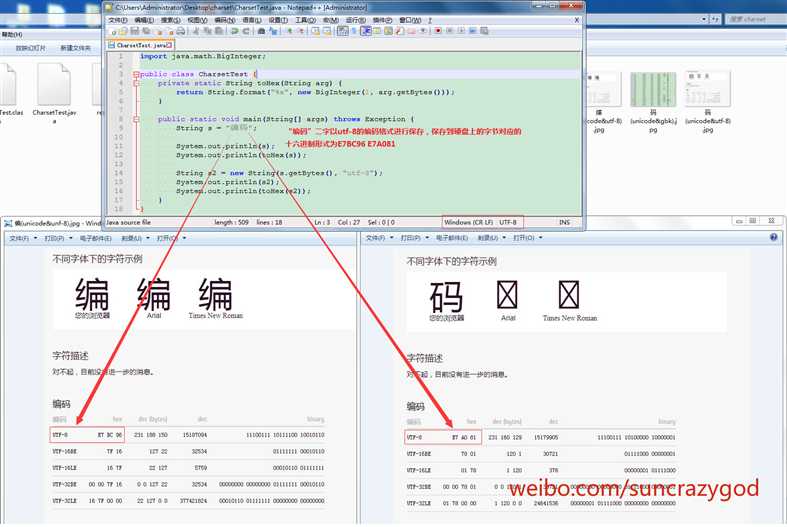This screenshot has width=787, height=527.
Task: Click UTF-8 encoding in Notepad++ status bar
Action: tap(508, 222)
